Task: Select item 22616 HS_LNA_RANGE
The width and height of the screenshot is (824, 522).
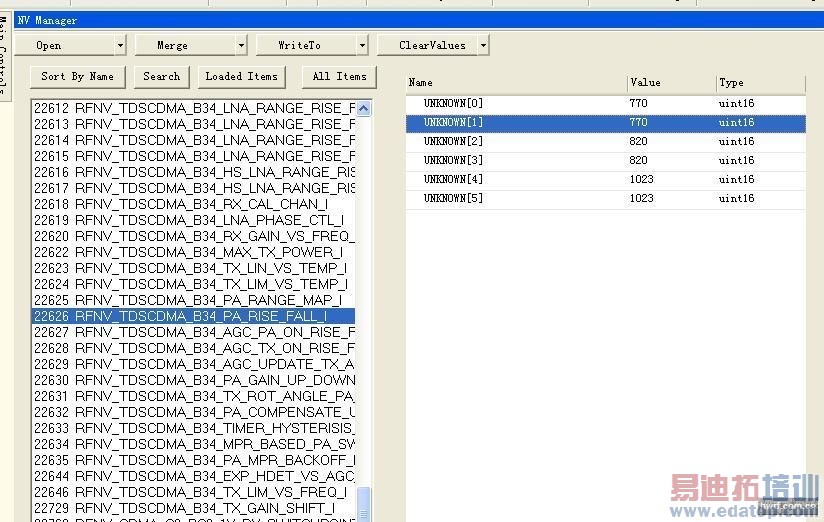Action: pos(194,172)
